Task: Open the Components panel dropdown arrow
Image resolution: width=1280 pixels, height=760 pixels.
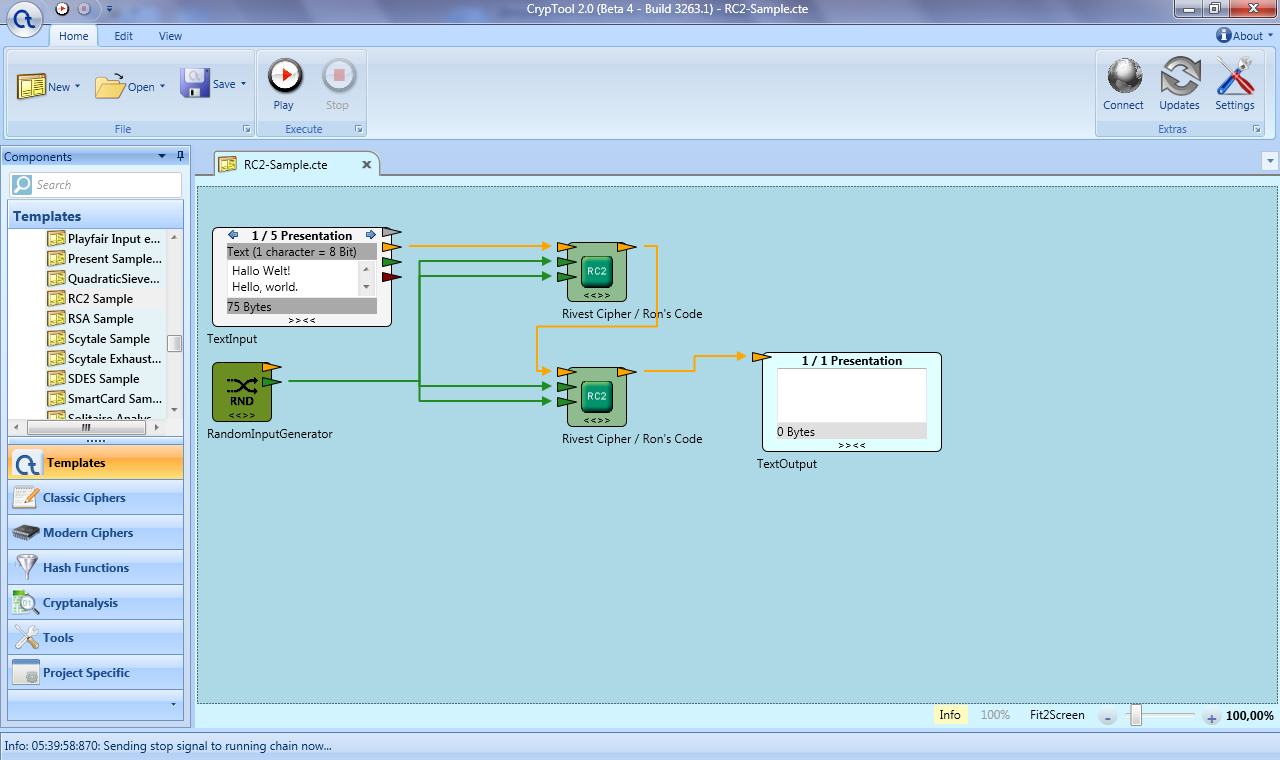Action: pos(162,156)
